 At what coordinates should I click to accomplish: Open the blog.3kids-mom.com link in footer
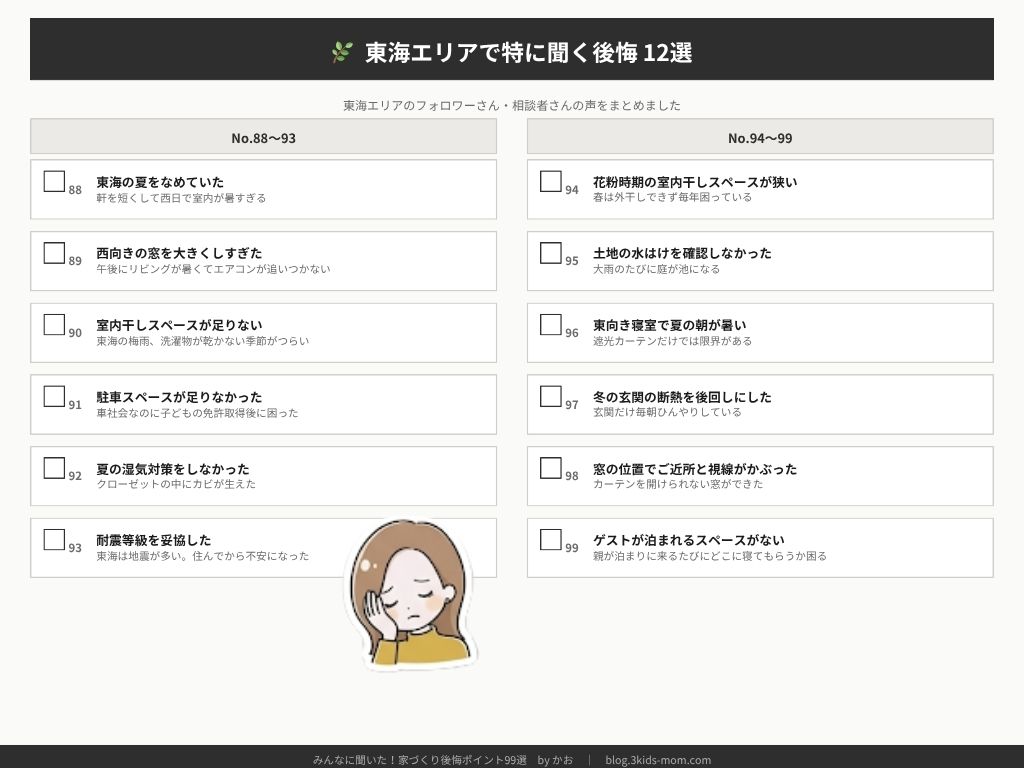click(x=658, y=760)
